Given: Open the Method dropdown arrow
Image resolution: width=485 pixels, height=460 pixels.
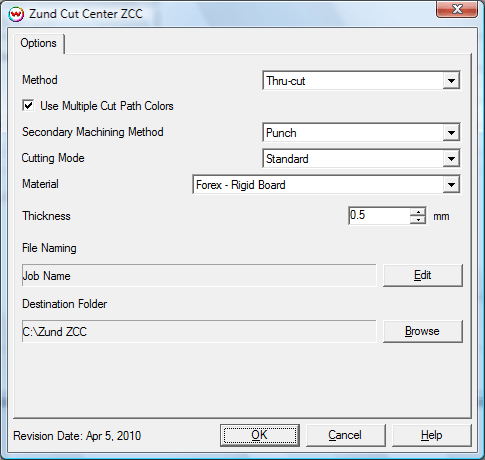Looking at the screenshot, I should [451, 80].
